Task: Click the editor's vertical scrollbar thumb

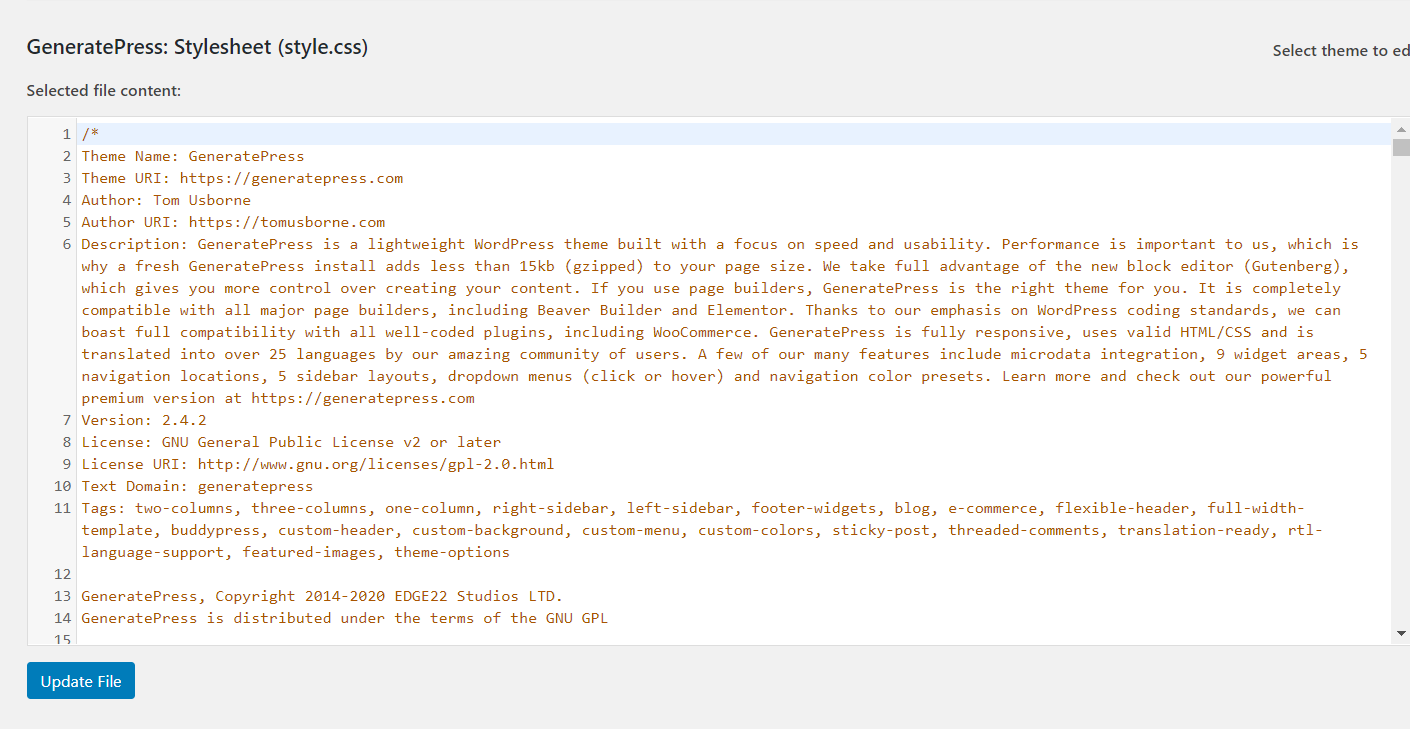Action: click(1400, 148)
